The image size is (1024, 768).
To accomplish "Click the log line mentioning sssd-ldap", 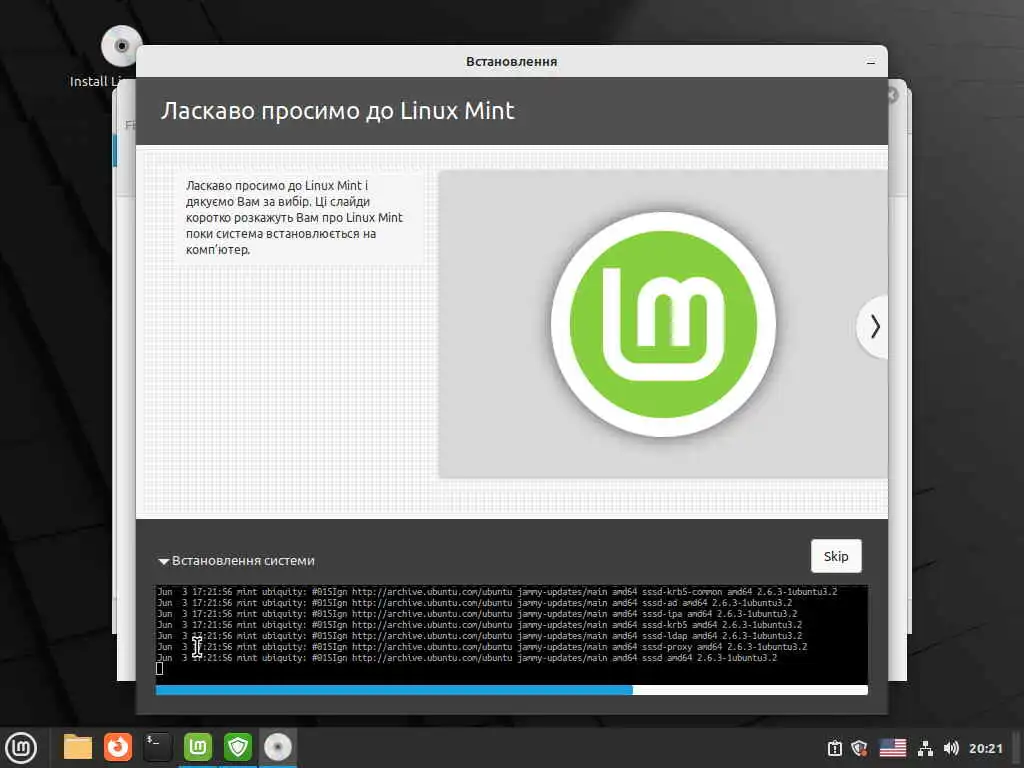I will coord(479,635).
